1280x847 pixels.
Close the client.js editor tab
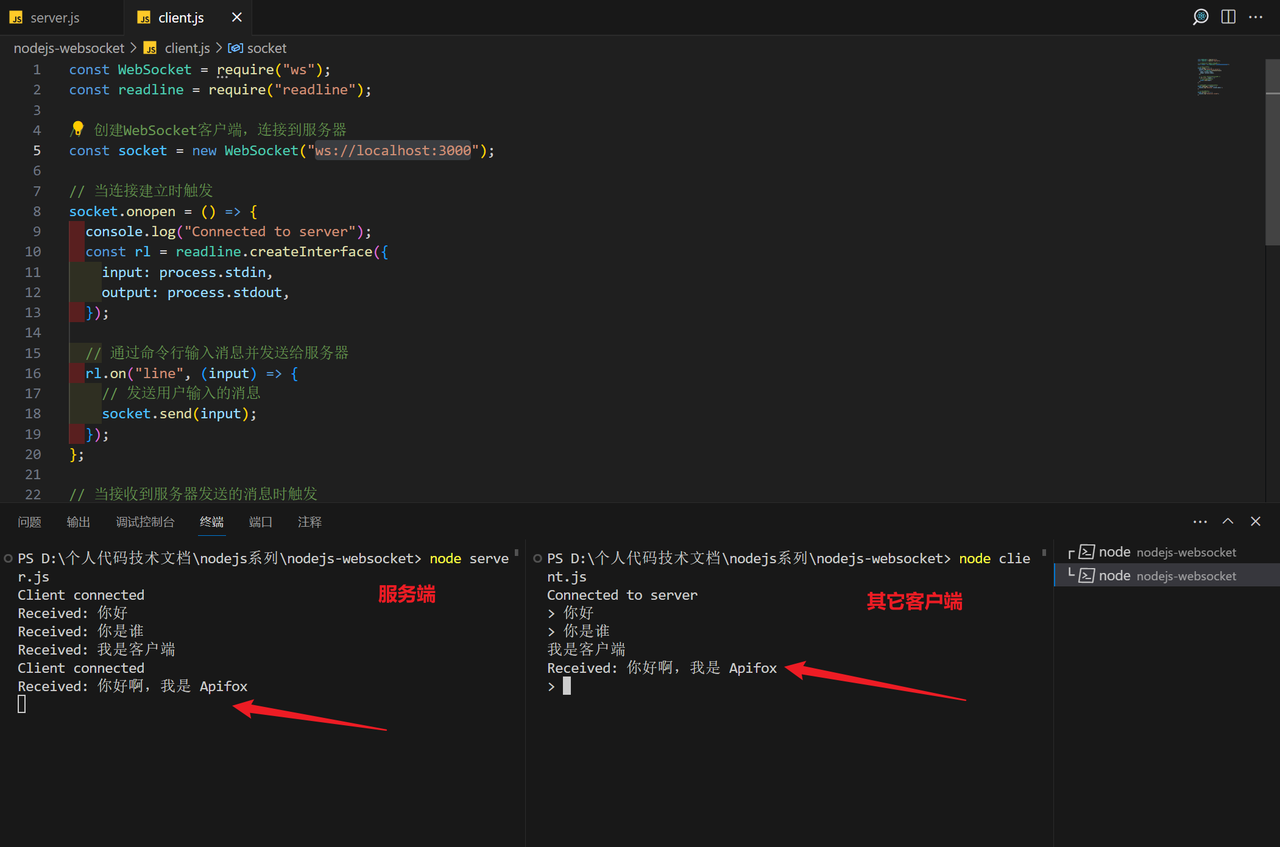tap(236, 17)
